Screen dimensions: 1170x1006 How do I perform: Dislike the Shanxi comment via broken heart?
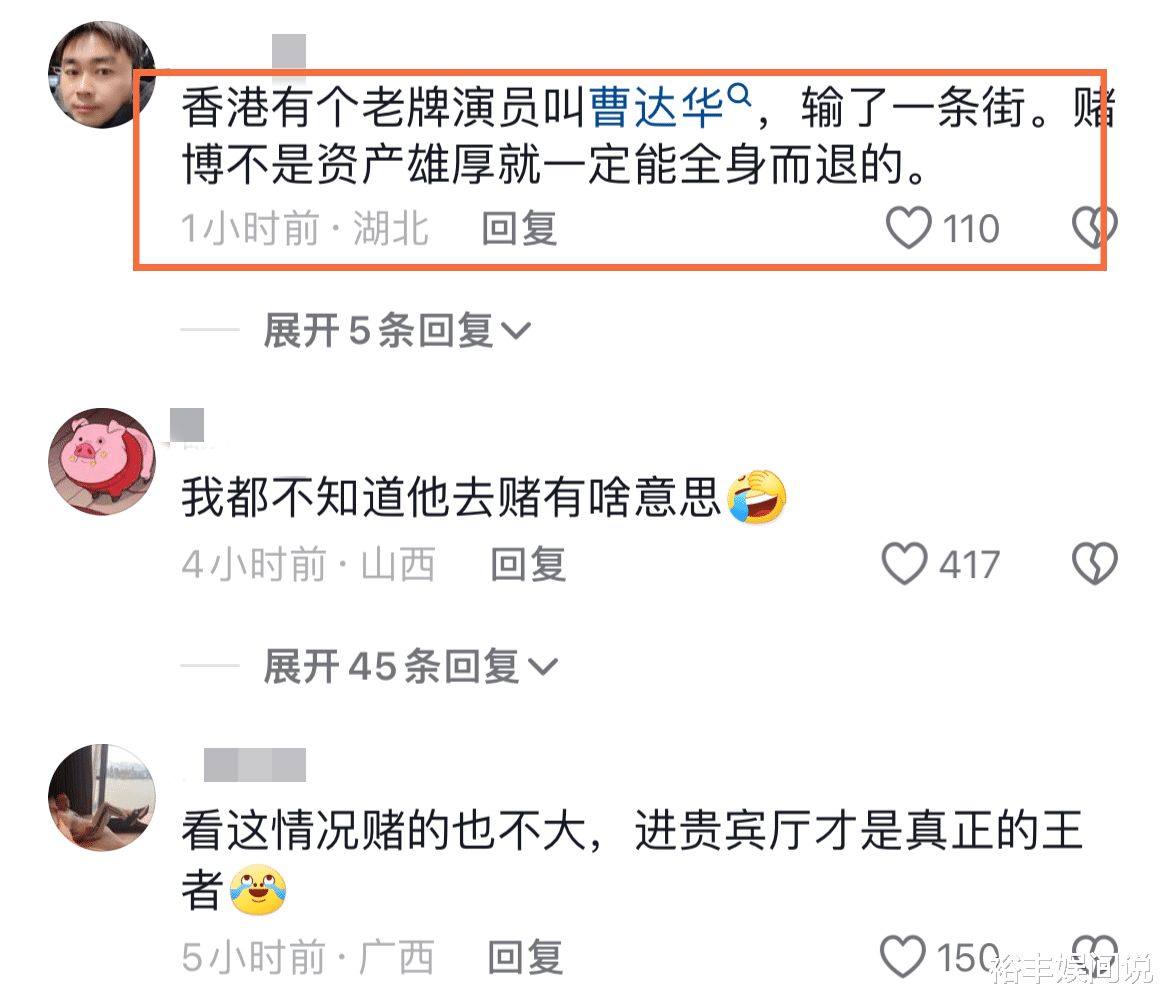pos(1095,563)
